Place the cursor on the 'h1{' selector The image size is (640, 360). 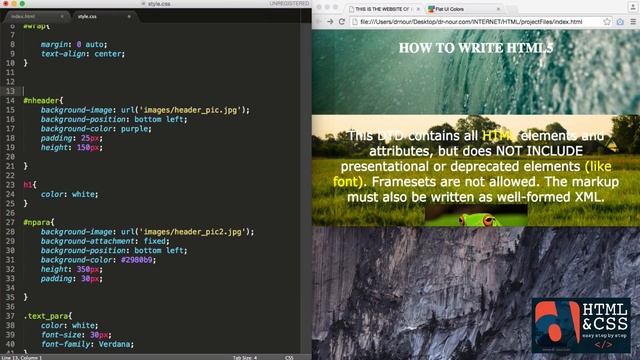click(30, 184)
